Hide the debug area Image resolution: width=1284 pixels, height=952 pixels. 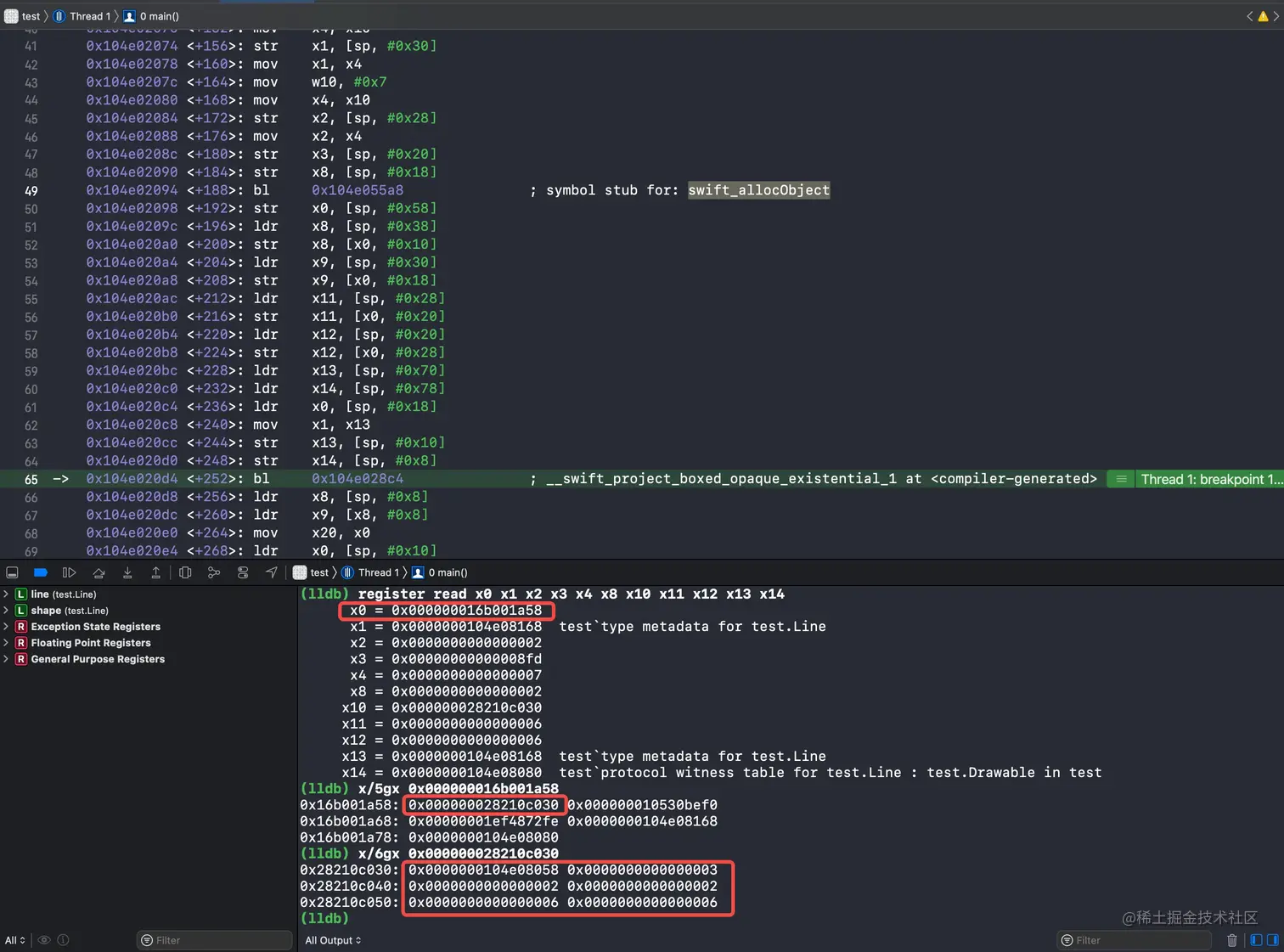pyautogui.click(x=12, y=572)
